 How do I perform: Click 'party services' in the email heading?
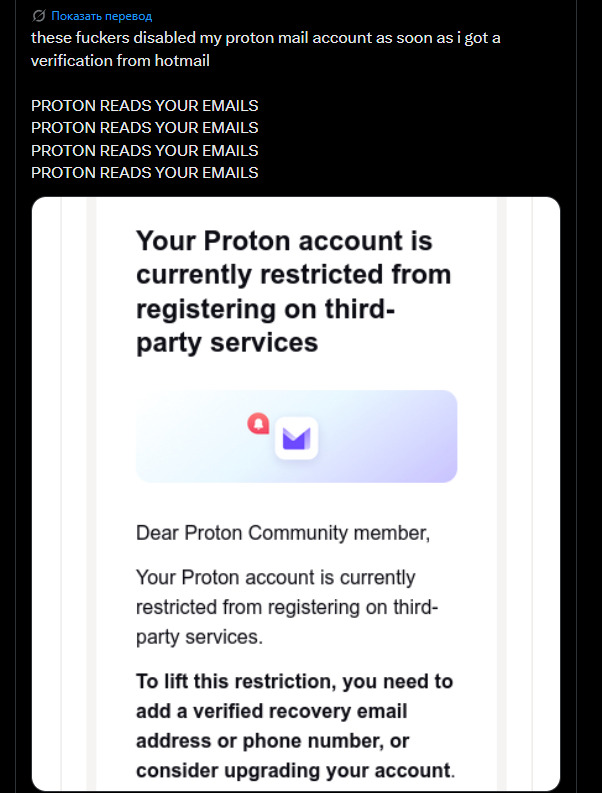227,342
